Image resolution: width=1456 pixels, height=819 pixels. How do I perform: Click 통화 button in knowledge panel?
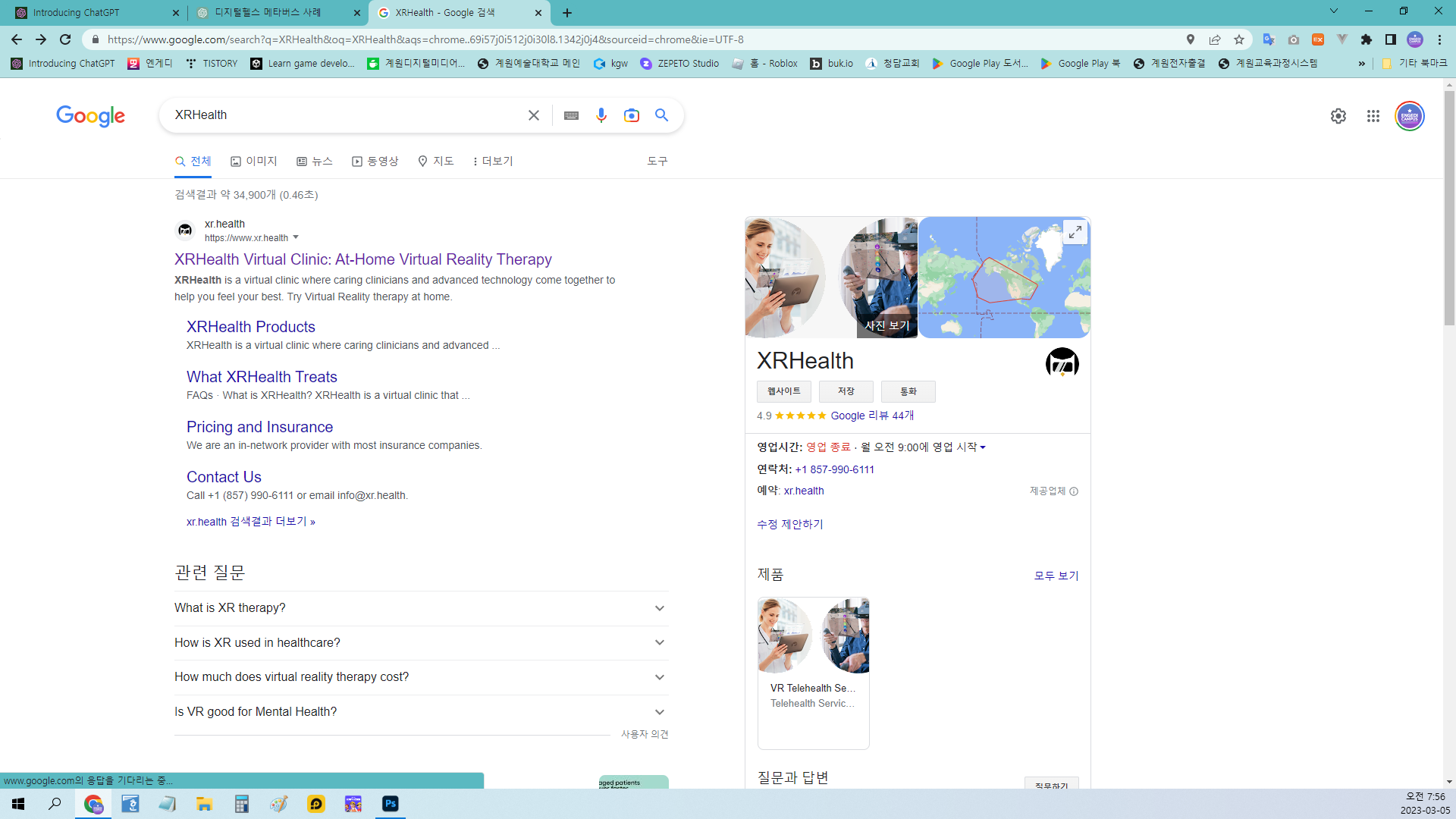click(908, 391)
